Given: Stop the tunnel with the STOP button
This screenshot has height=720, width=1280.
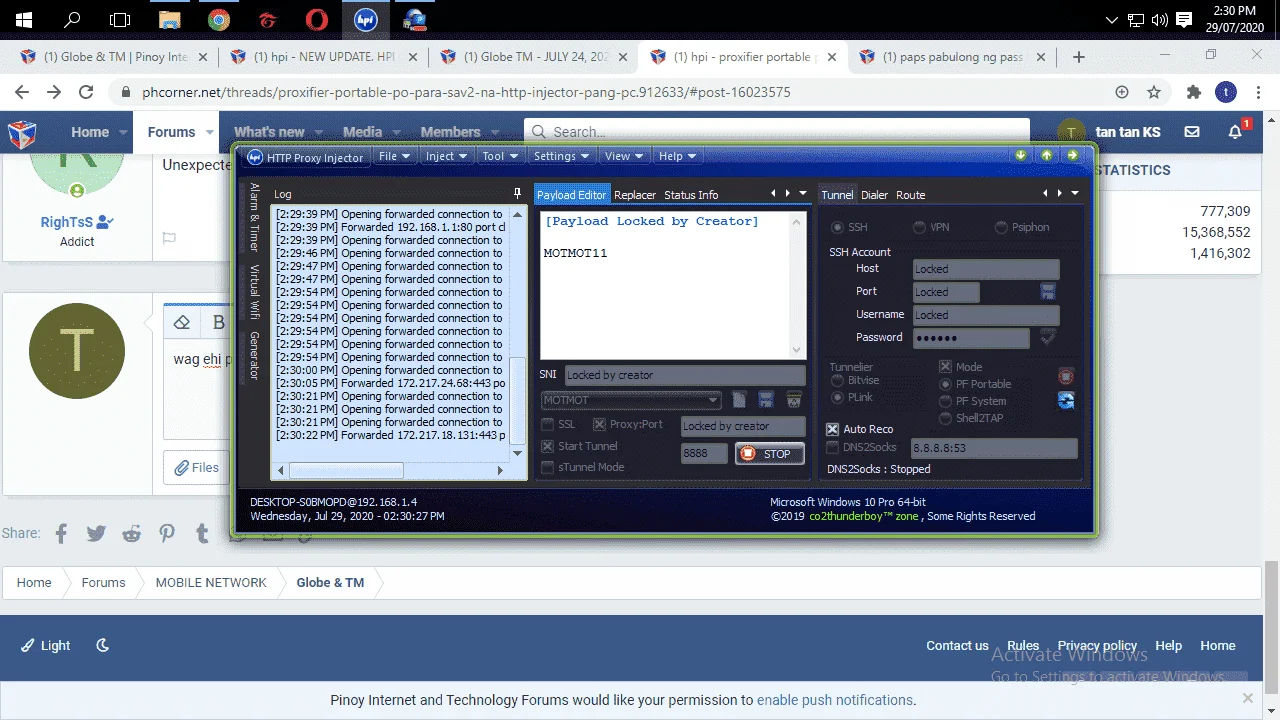Looking at the screenshot, I should 770,453.
